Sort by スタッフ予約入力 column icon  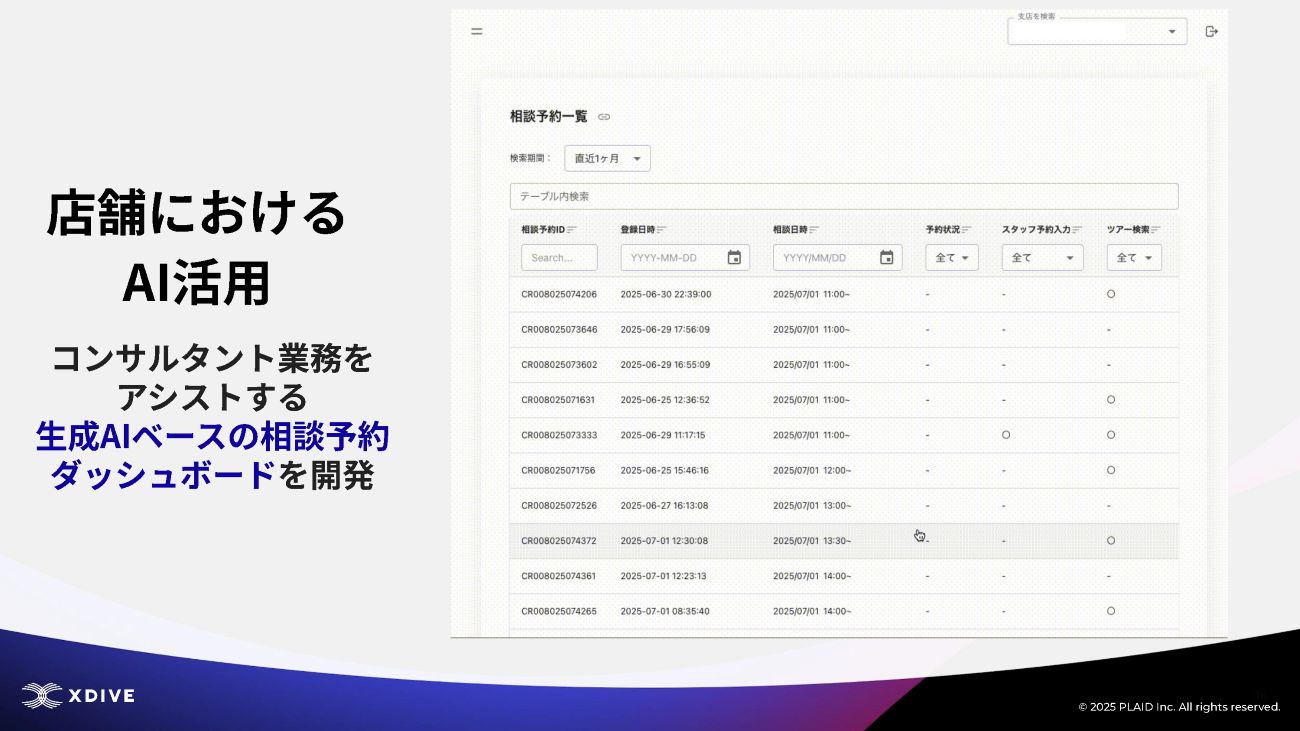click(x=1077, y=230)
